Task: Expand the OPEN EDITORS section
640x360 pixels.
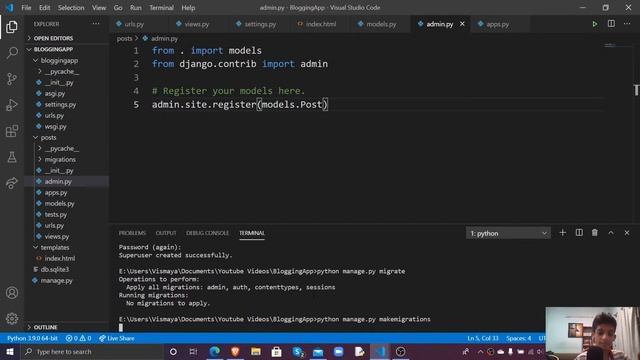Action: [53, 38]
